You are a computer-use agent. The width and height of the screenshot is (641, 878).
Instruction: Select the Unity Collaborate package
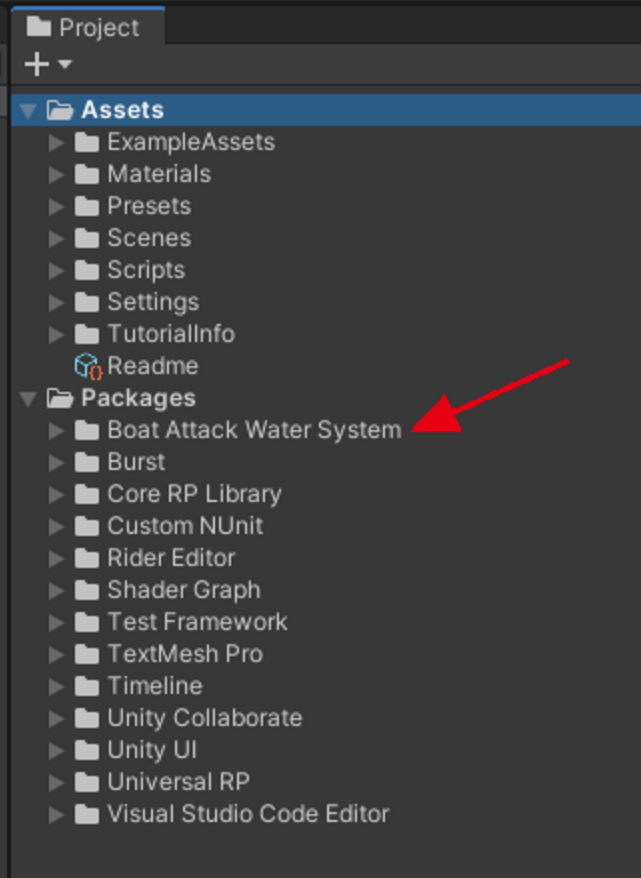[204, 718]
